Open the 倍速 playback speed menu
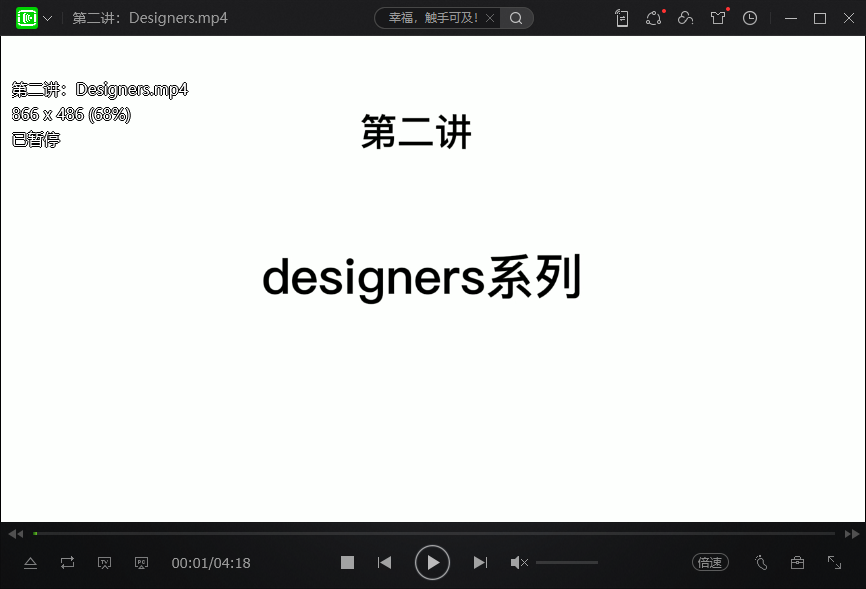This screenshot has height=589, width=866. tap(710, 562)
